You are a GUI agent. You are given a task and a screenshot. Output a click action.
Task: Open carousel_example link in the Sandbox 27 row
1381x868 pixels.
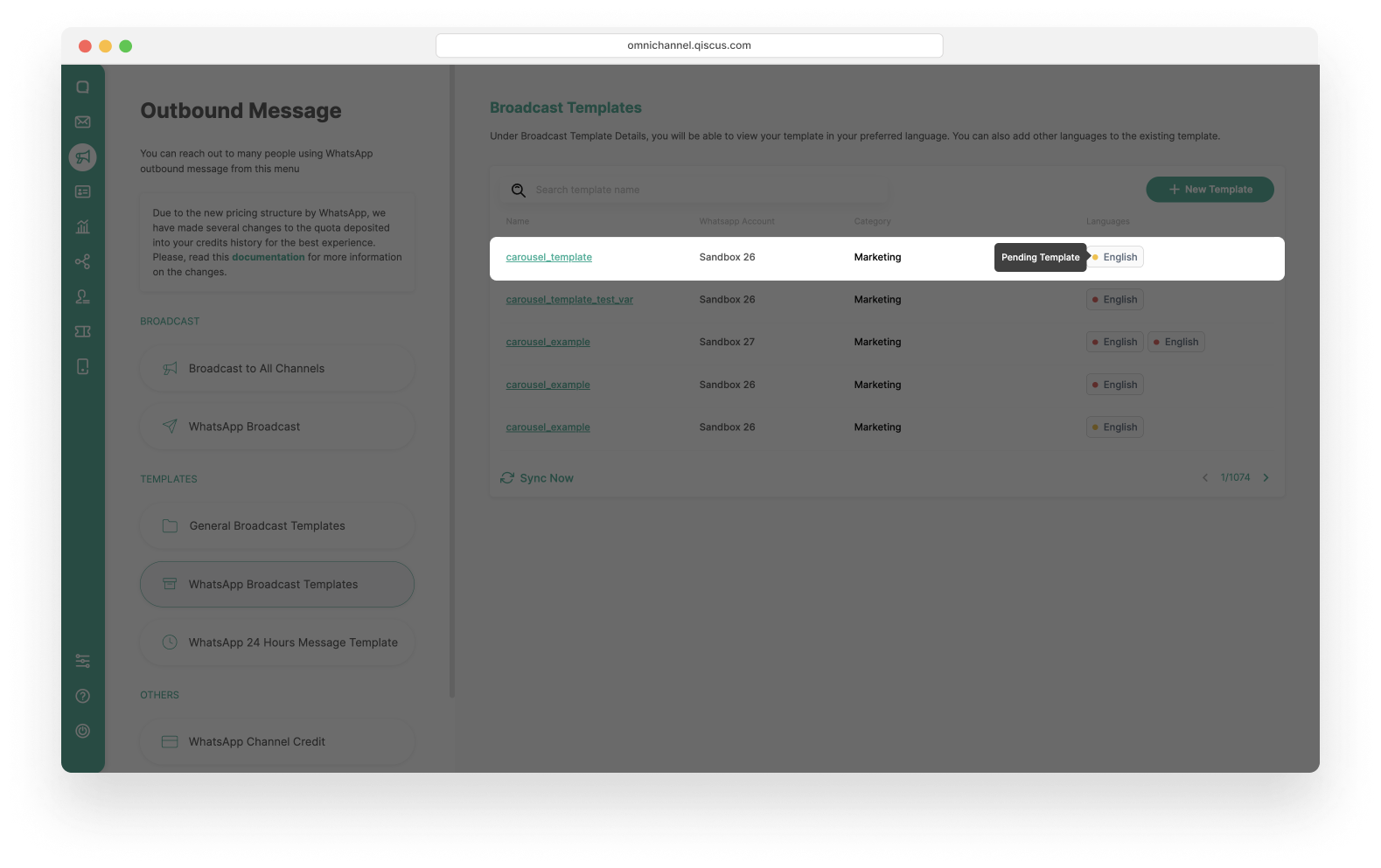[548, 343]
